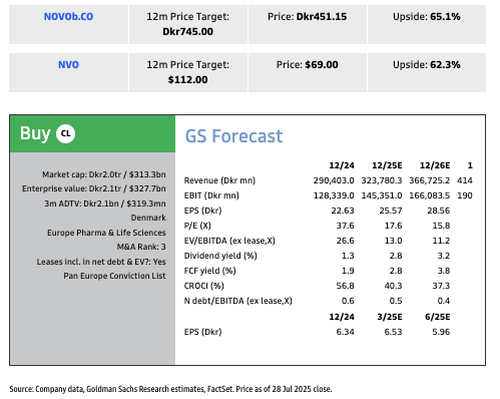500x399 pixels.
Task: Select Market cap Dkr2.0tr line
Action: pos(104,174)
